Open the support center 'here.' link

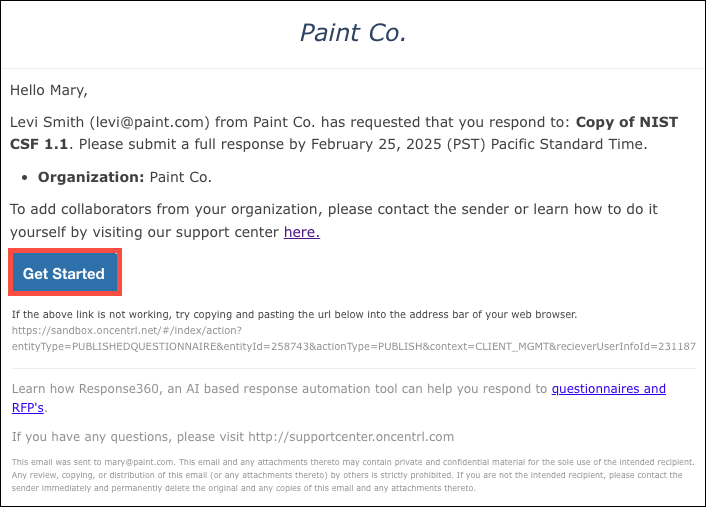coord(302,232)
